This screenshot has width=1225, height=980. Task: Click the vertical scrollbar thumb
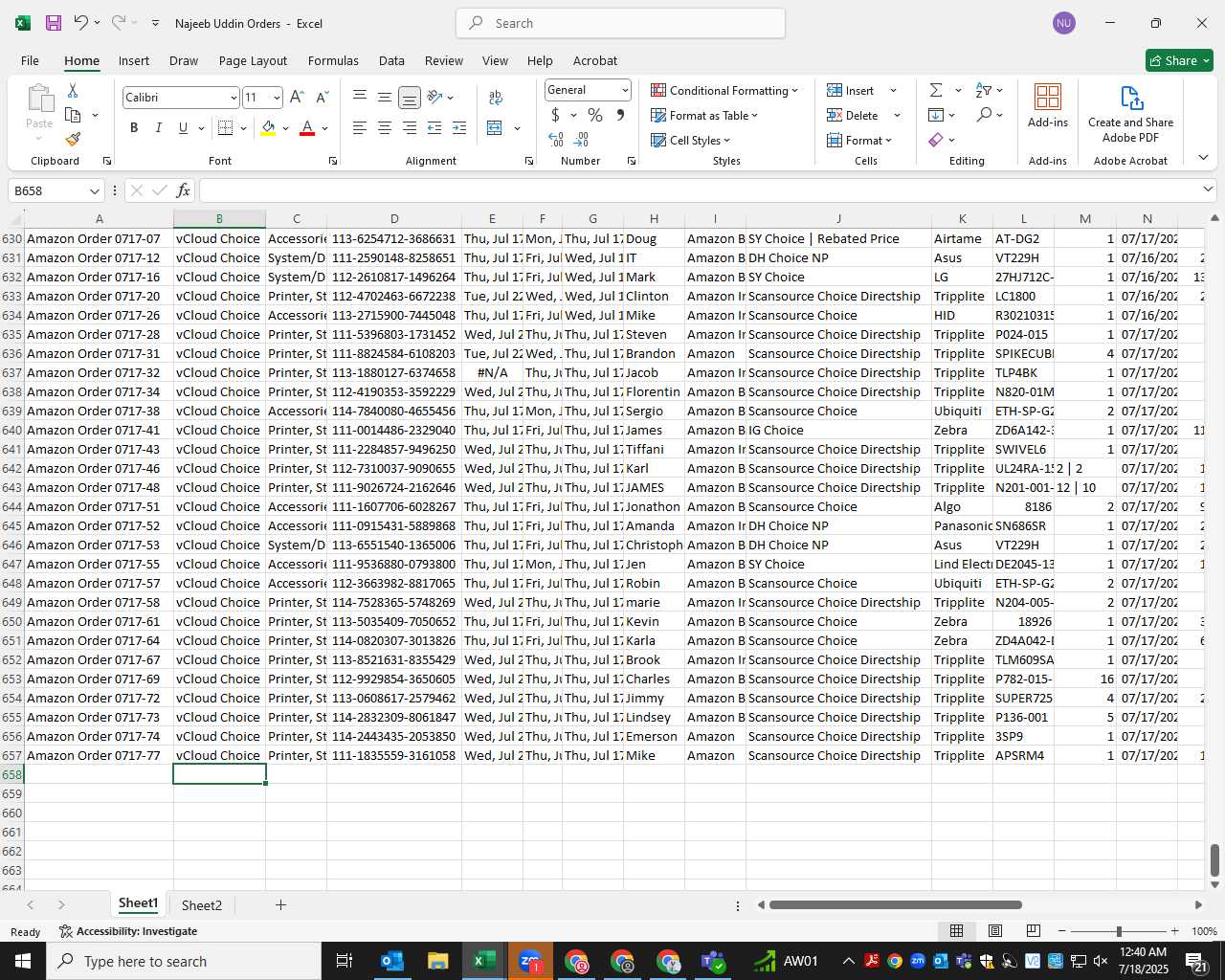1214,860
